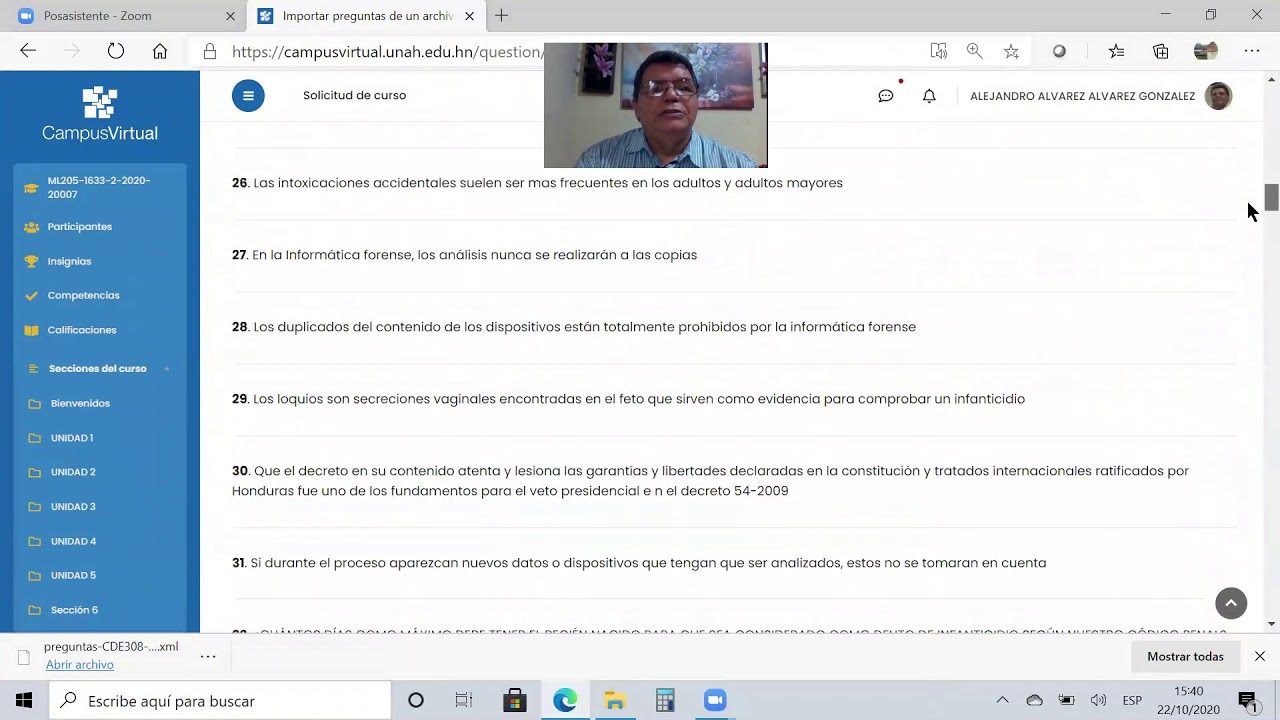This screenshot has height=720, width=1280.
Task: Open Microsoft Edge taskbar icon
Action: pyautogui.click(x=565, y=700)
